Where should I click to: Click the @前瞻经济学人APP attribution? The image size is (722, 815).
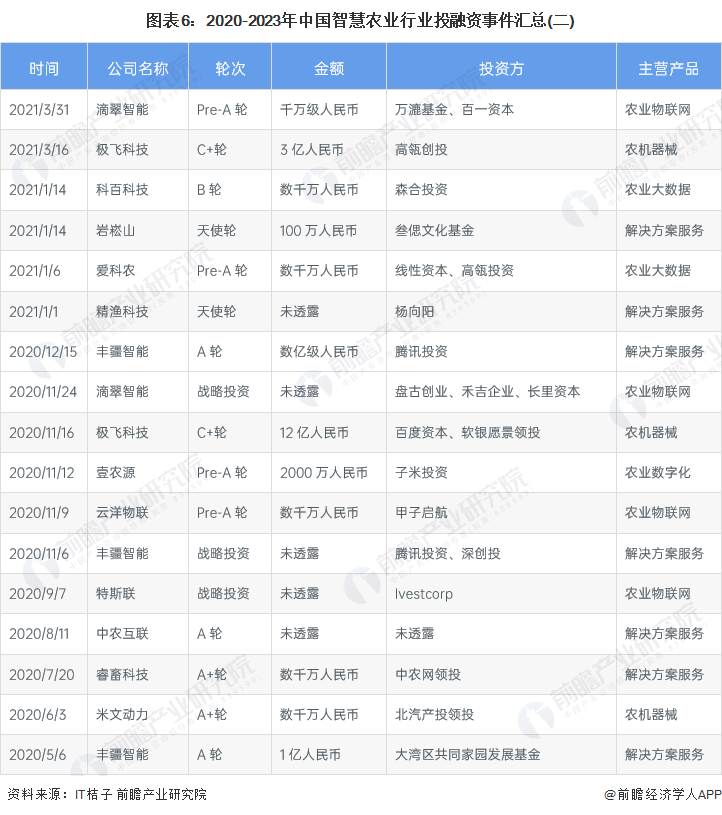pyautogui.click(x=662, y=794)
